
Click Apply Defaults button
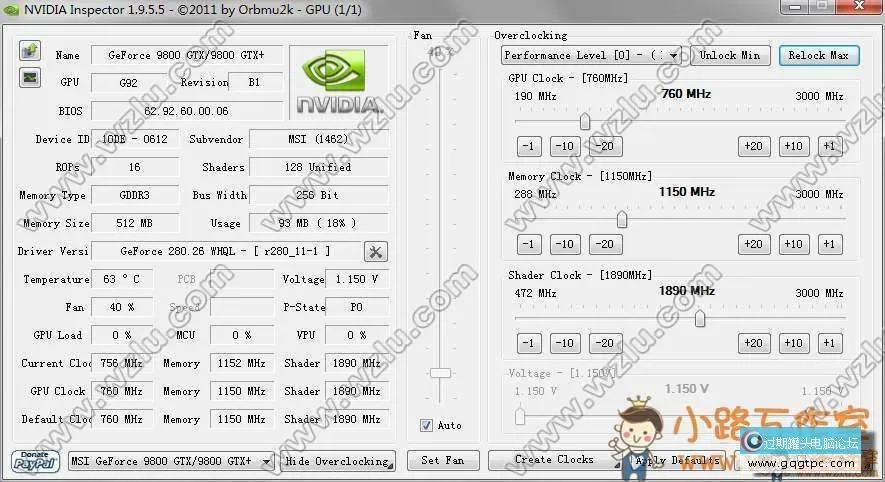[x=677, y=461]
